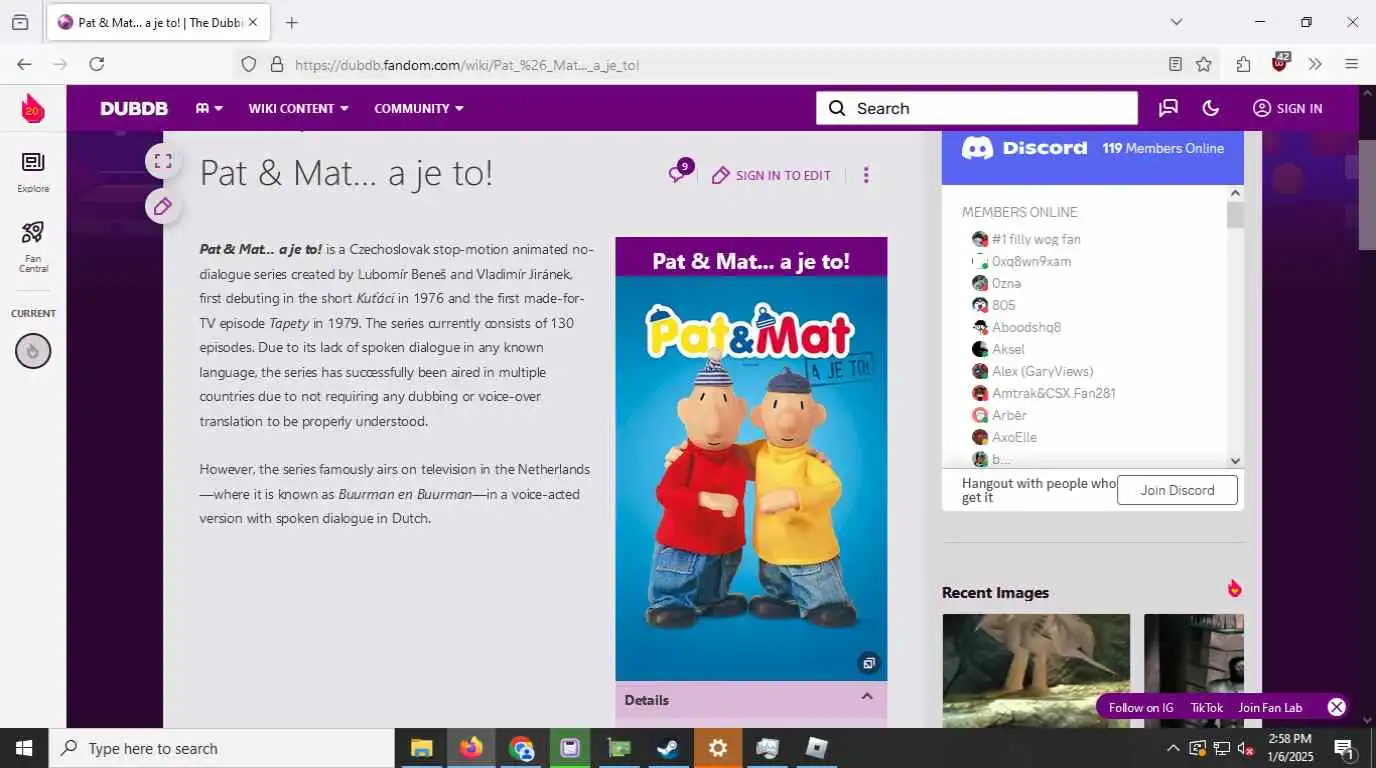Image resolution: width=1376 pixels, height=768 pixels.
Task: Open the page more-actions menu
Action: 866,175
